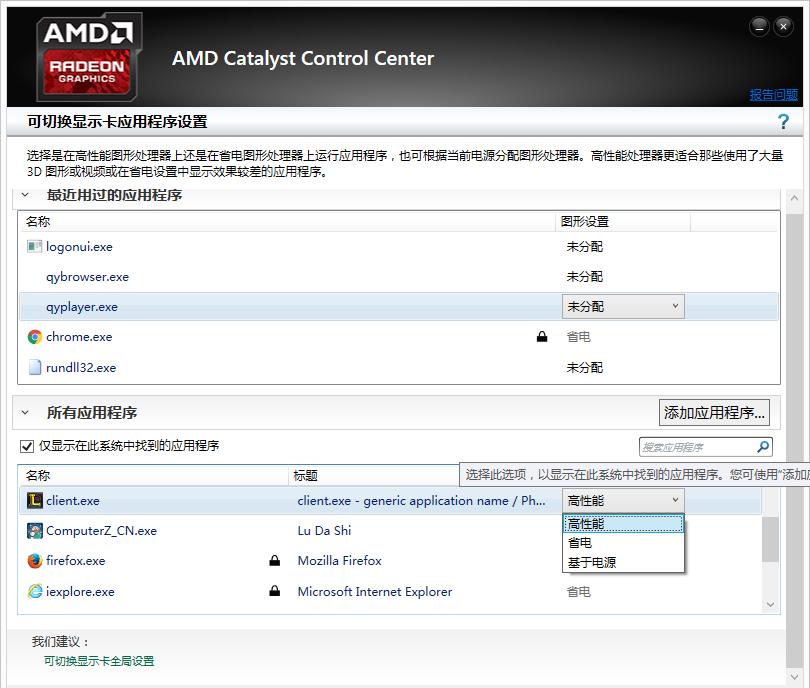Click the search magnifier icon

[763, 447]
